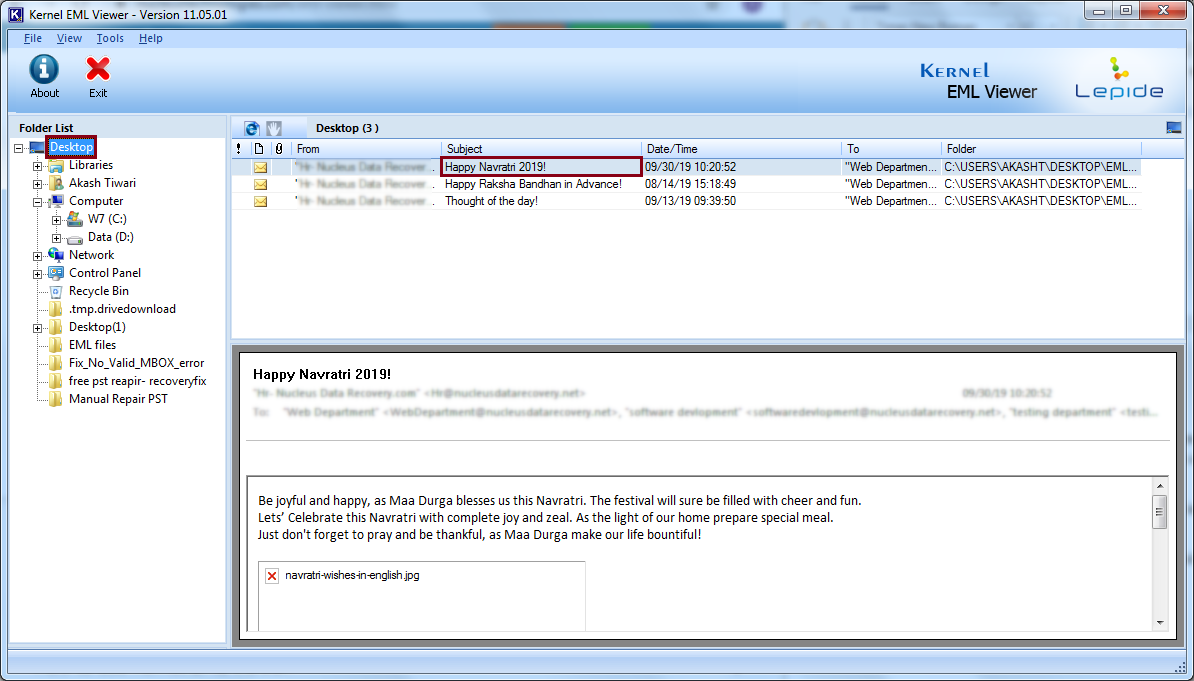Screen dimensions: 1194x681
Task: Expand the Network tree node
Action: click(37, 257)
